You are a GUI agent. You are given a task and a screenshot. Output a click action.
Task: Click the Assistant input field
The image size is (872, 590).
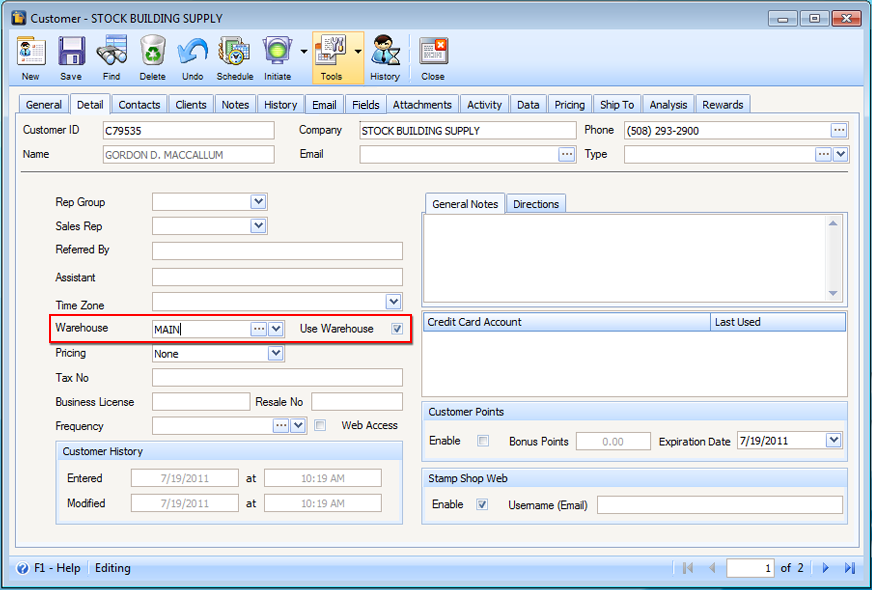(x=278, y=277)
